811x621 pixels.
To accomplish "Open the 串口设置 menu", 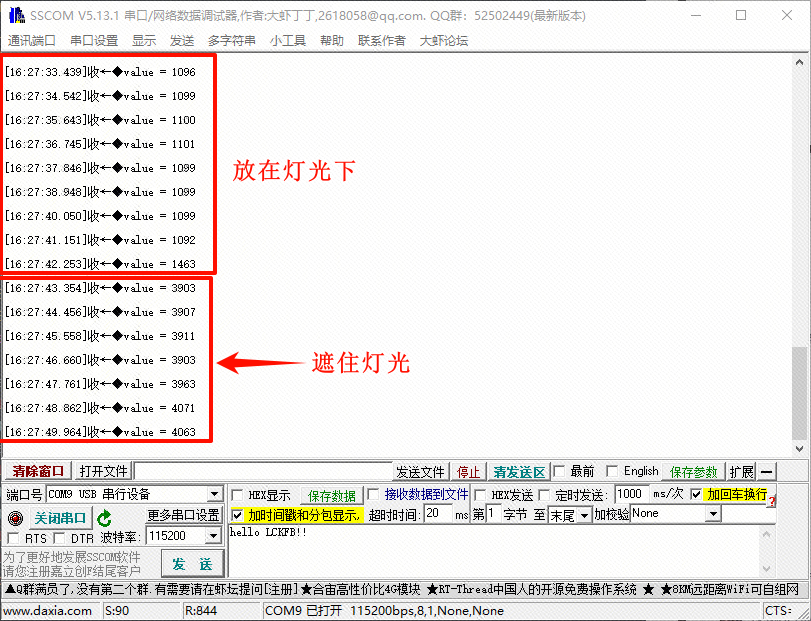I will [94, 40].
